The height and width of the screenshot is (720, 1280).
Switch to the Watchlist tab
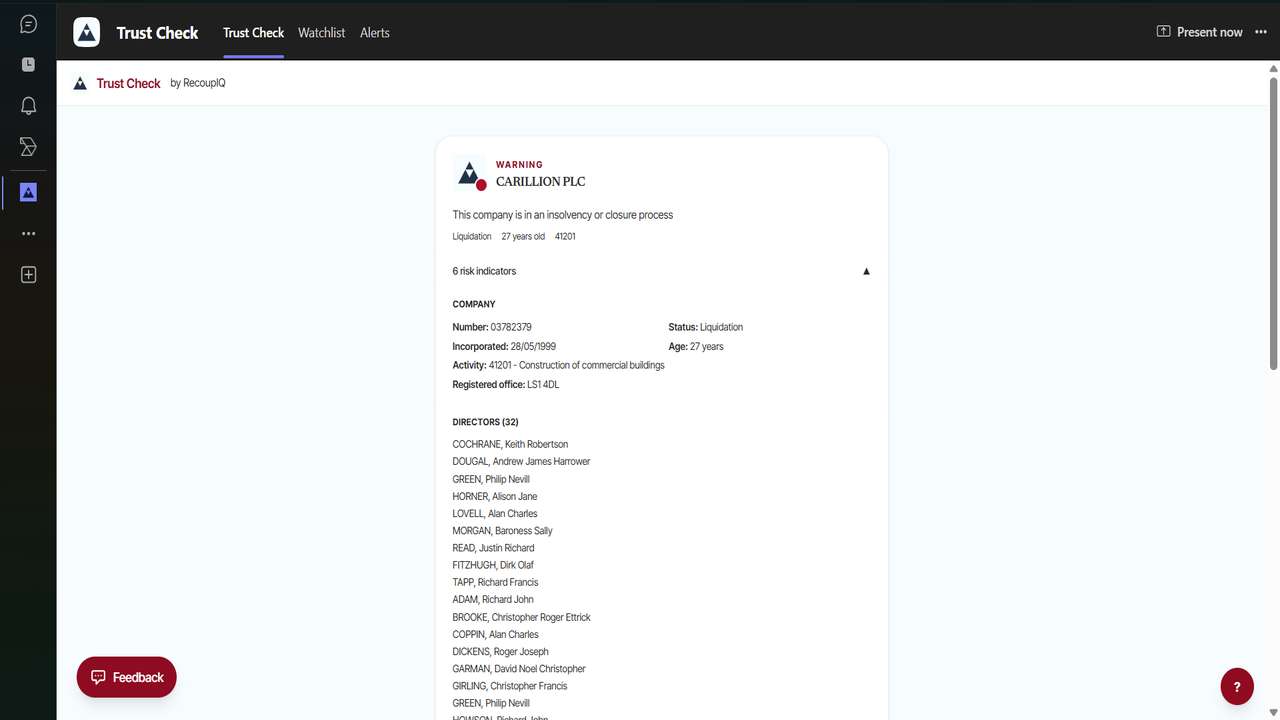pyautogui.click(x=321, y=33)
